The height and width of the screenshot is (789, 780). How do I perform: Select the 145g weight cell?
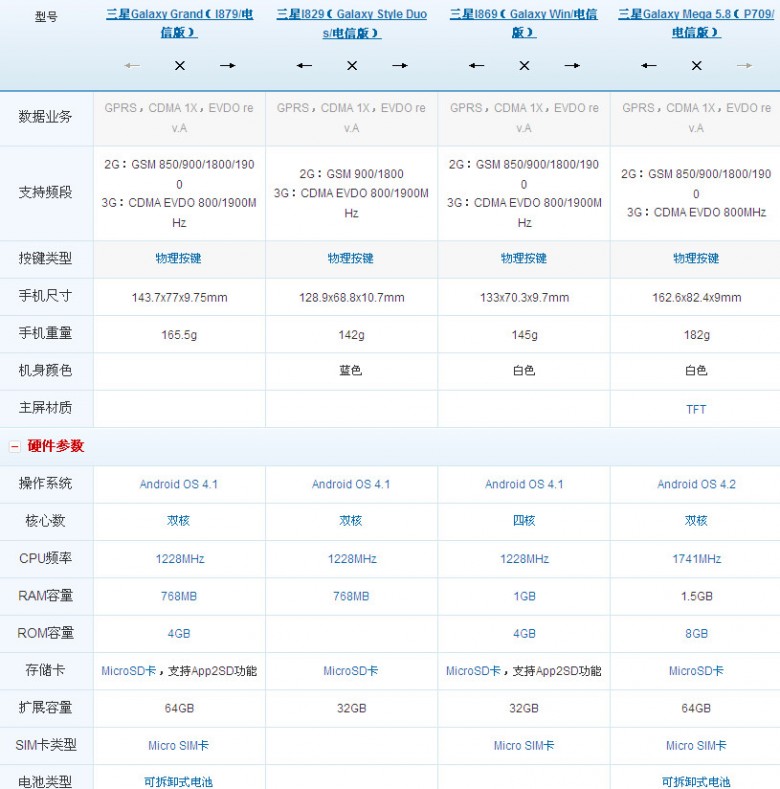[x=525, y=335]
